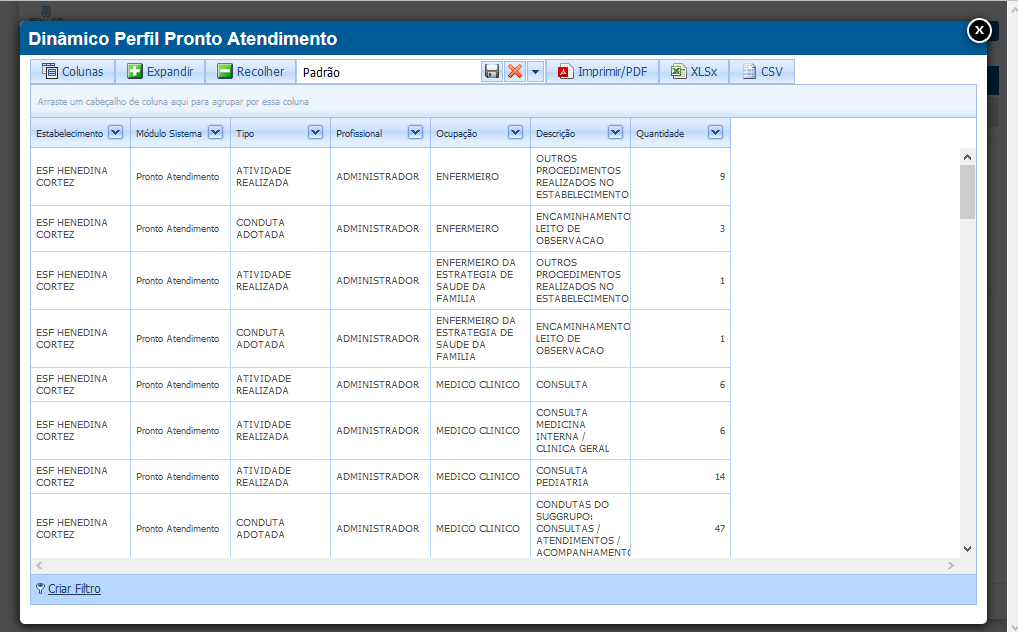Select the quantity cell showing 14
This screenshot has height=632, width=1018.
click(680, 477)
